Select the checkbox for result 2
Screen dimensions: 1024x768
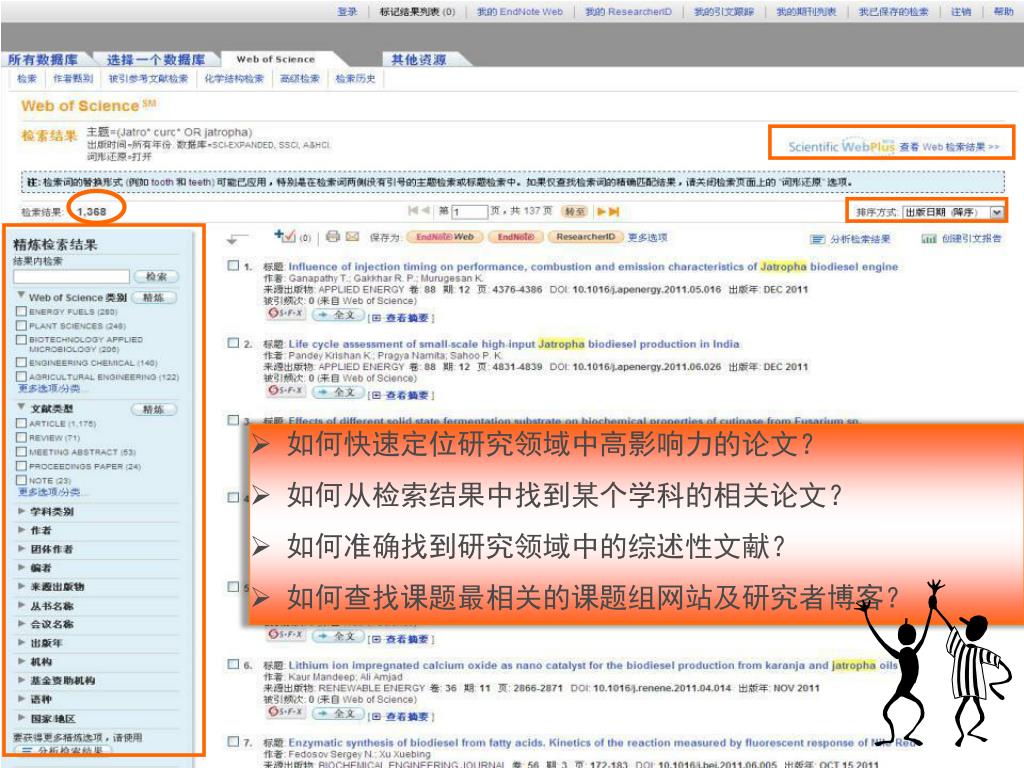(233, 342)
